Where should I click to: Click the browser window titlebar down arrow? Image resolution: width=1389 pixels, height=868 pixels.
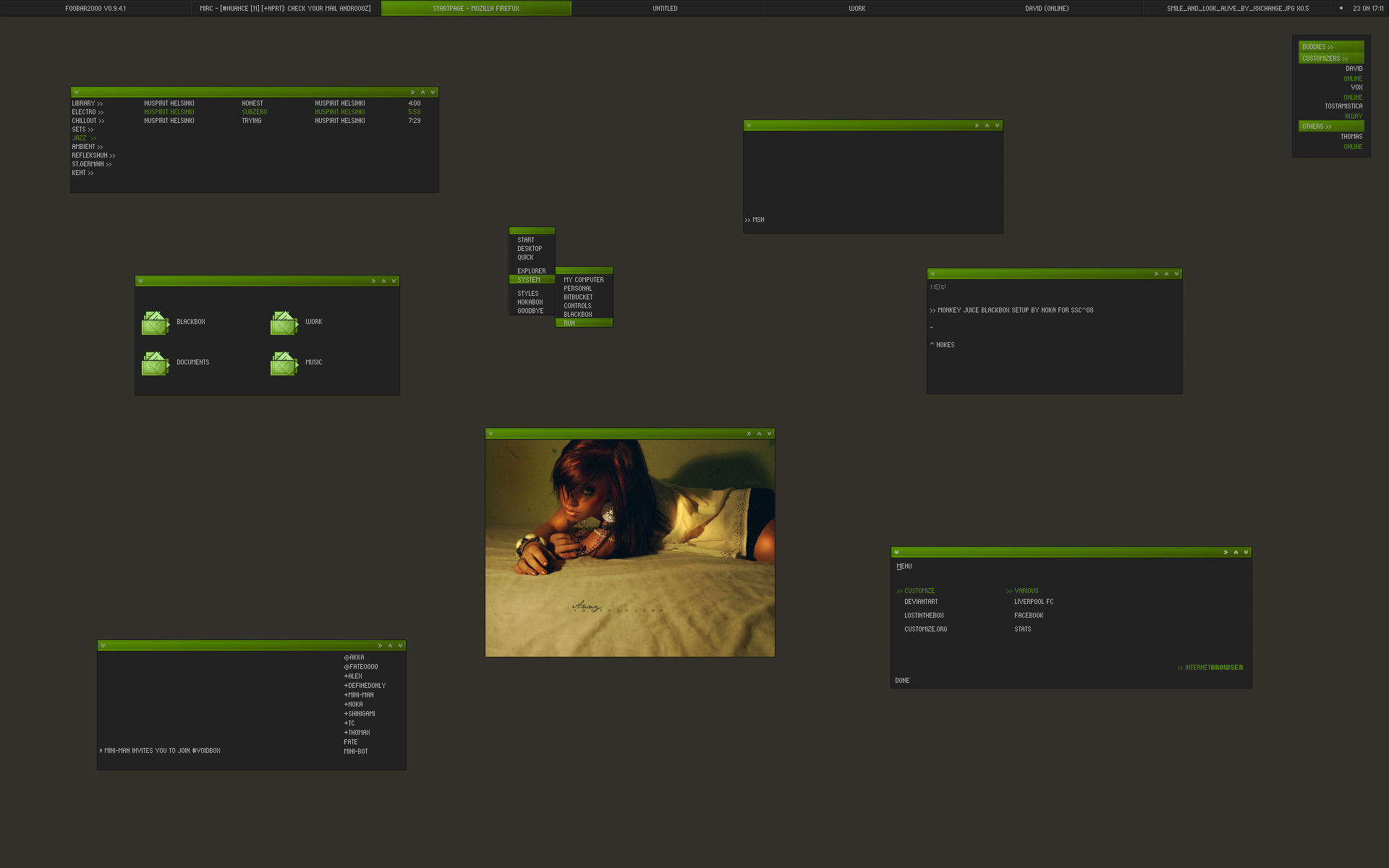1246,552
